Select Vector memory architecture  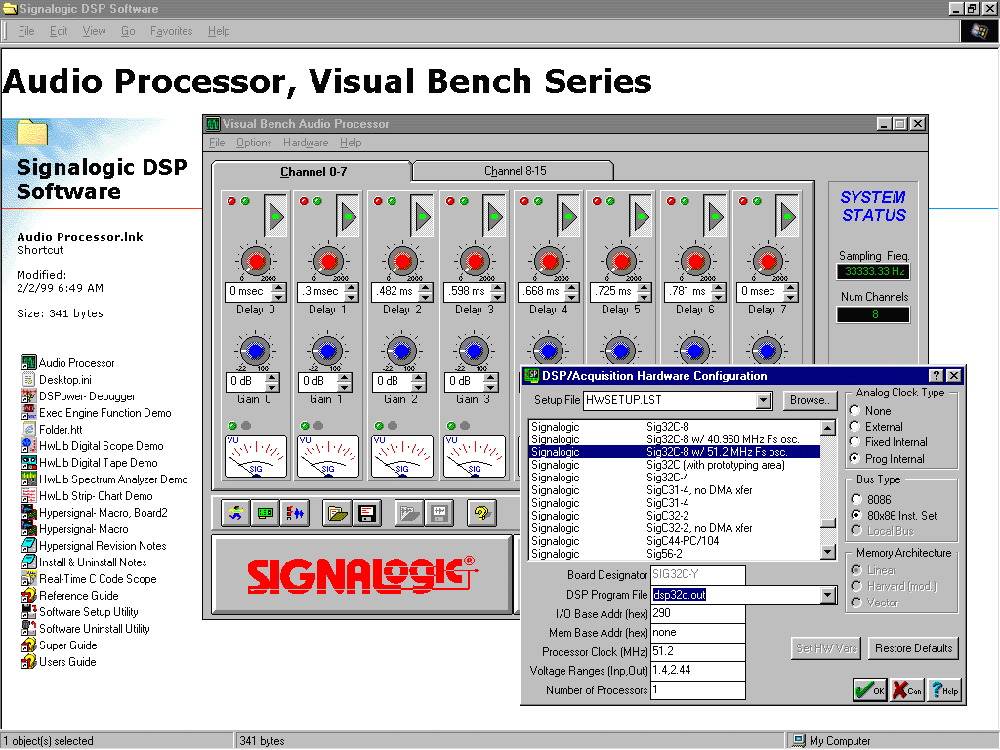click(x=857, y=603)
